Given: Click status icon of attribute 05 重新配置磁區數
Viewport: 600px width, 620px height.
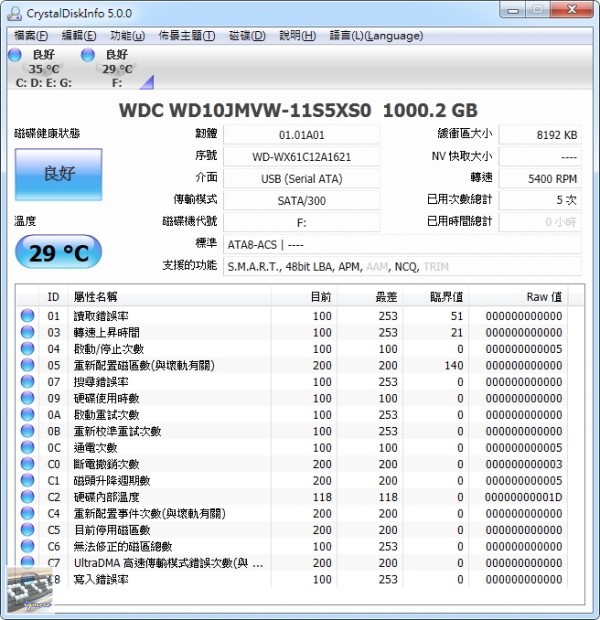Looking at the screenshot, I should tap(27, 365).
